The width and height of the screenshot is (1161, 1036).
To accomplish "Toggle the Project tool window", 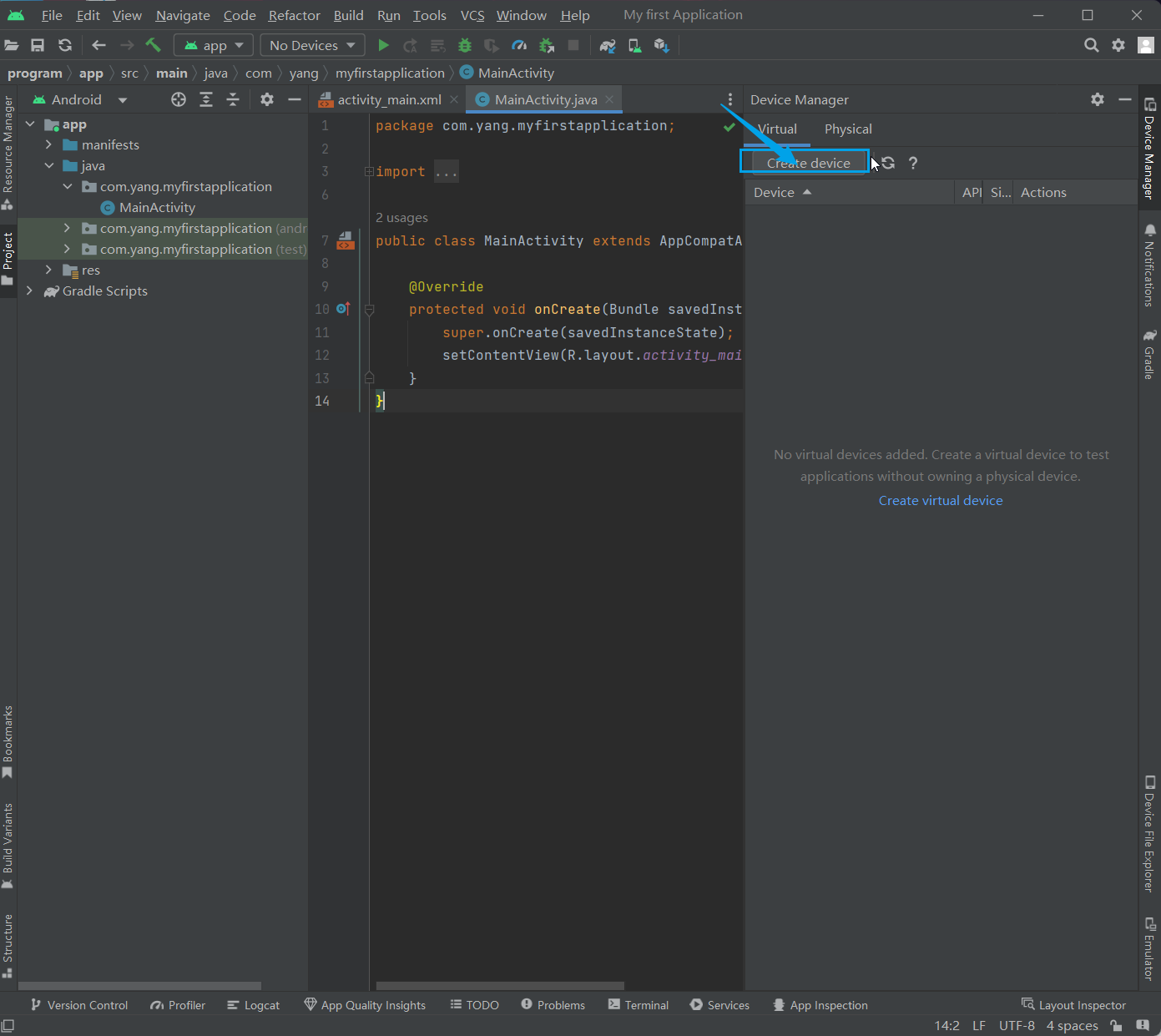I will (x=8, y=259).
